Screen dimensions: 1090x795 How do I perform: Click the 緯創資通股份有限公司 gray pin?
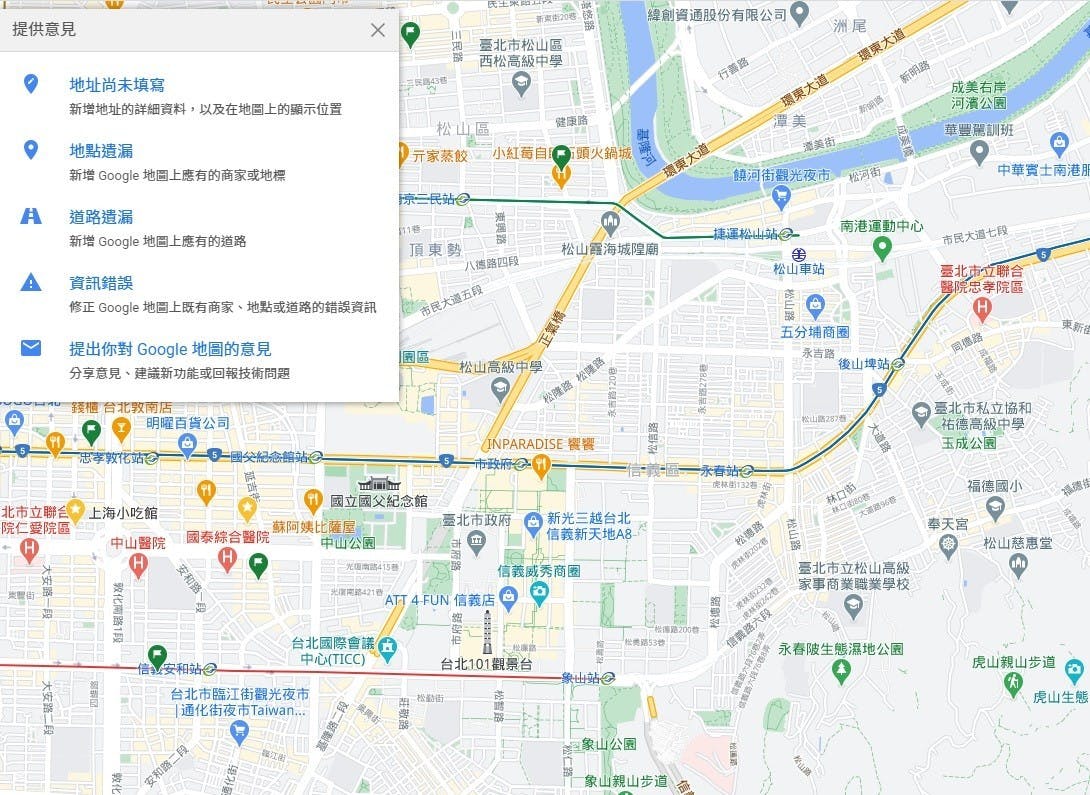tap(800, 13)
